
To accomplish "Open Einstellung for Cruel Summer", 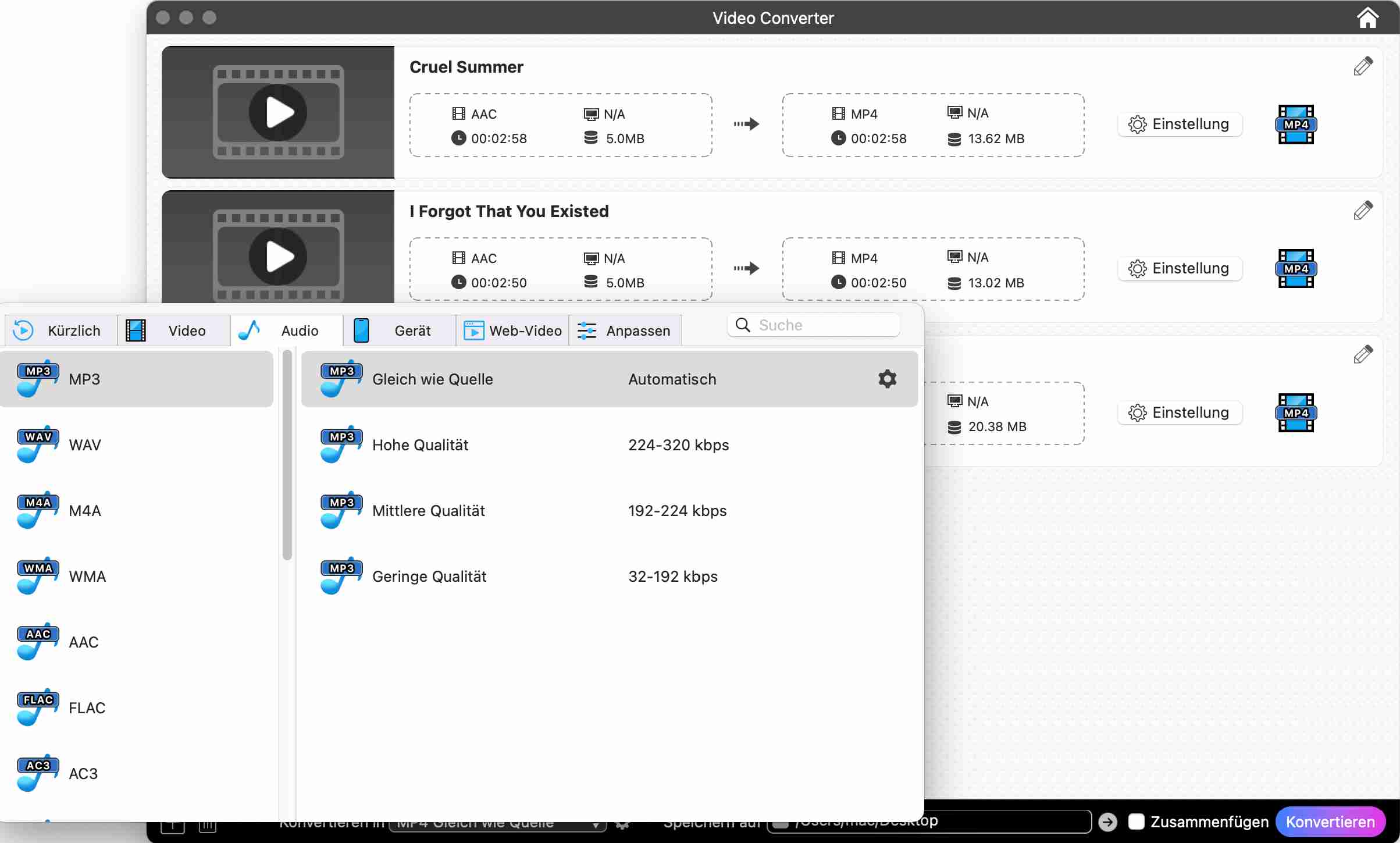I will [1179, 125].
